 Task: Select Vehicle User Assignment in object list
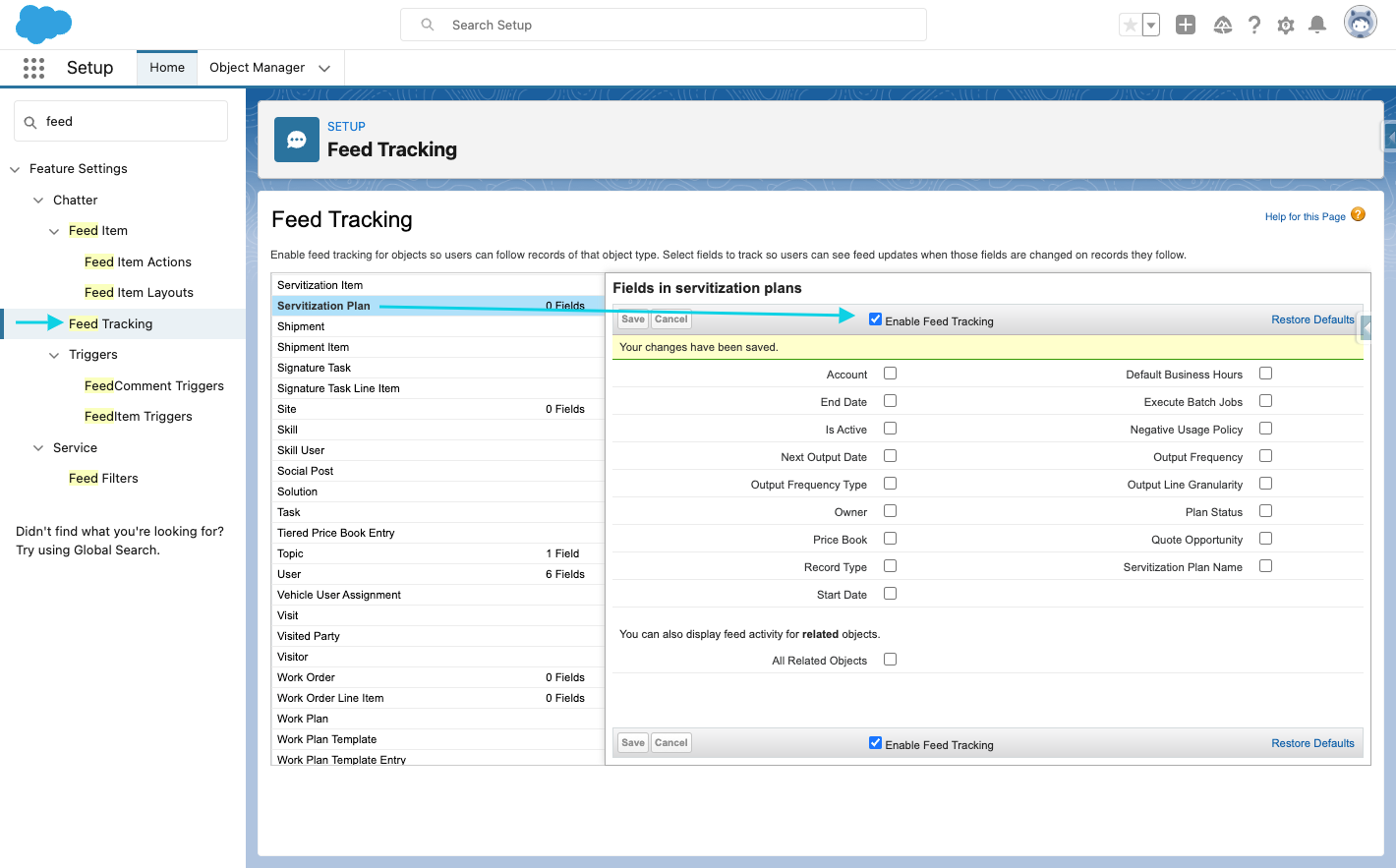tap(437, 595)
